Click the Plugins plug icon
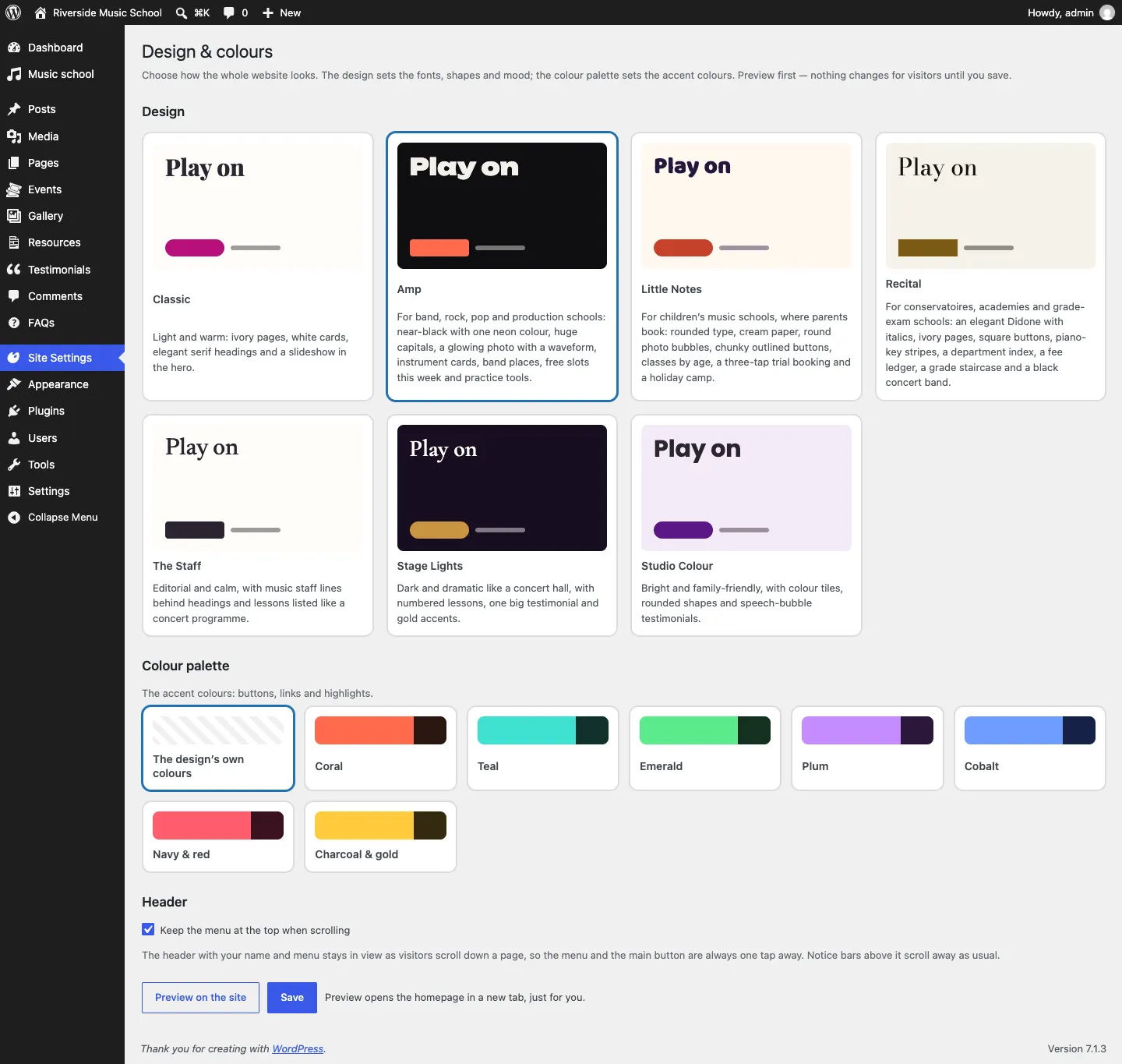The height and width of the screenshot is (1064, 1122). point(14,411)
